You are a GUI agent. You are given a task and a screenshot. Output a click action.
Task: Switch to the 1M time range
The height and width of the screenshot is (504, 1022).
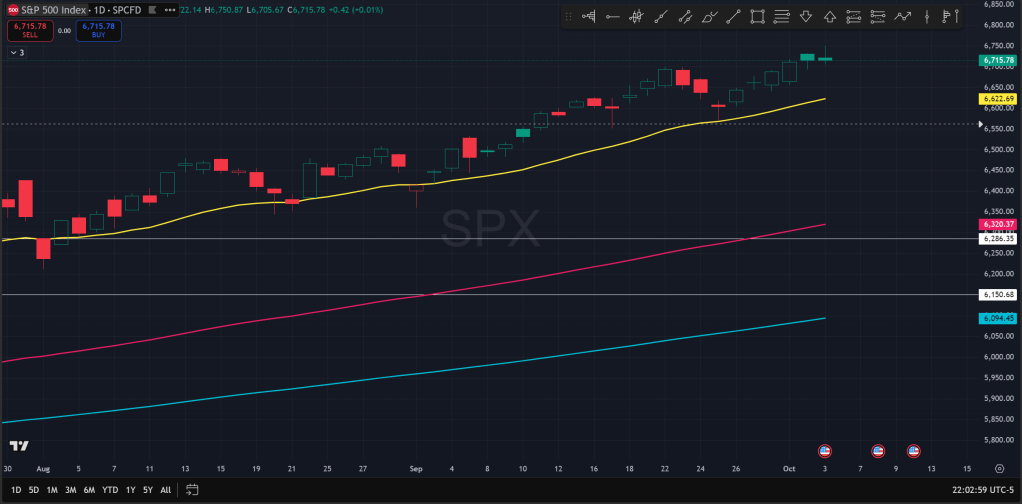(x=53, y=490)
